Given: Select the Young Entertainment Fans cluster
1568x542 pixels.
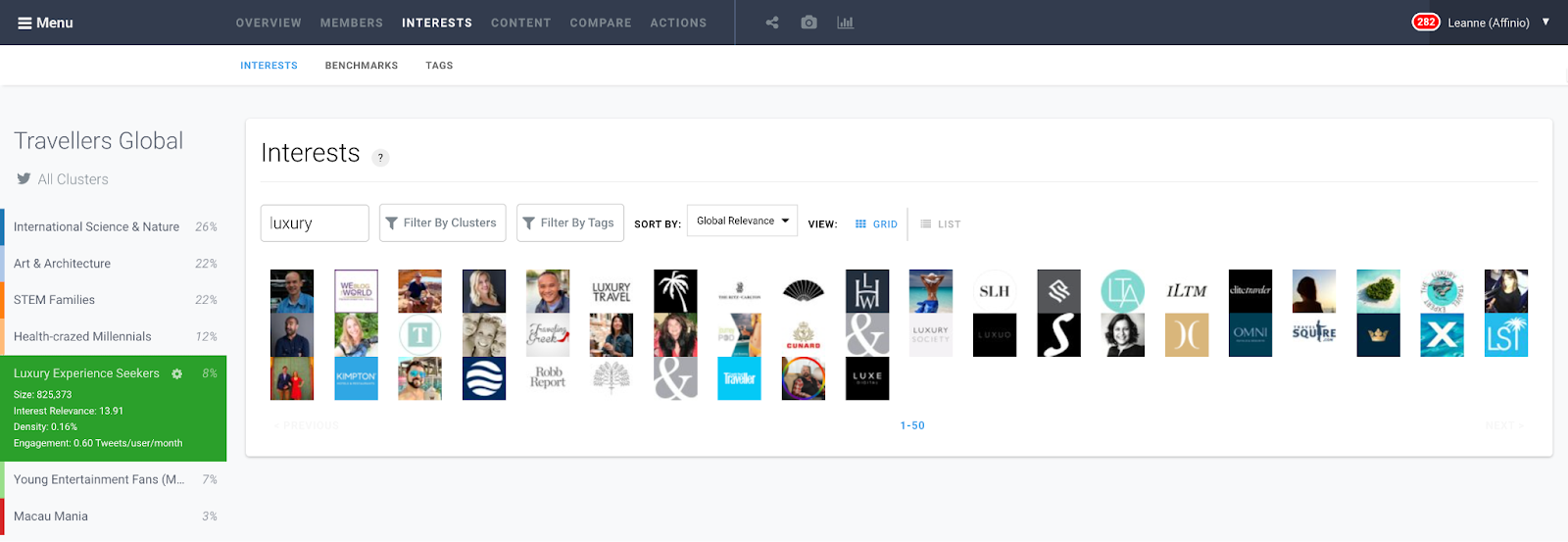Looking at the screenshot, I should coord(114,479).
